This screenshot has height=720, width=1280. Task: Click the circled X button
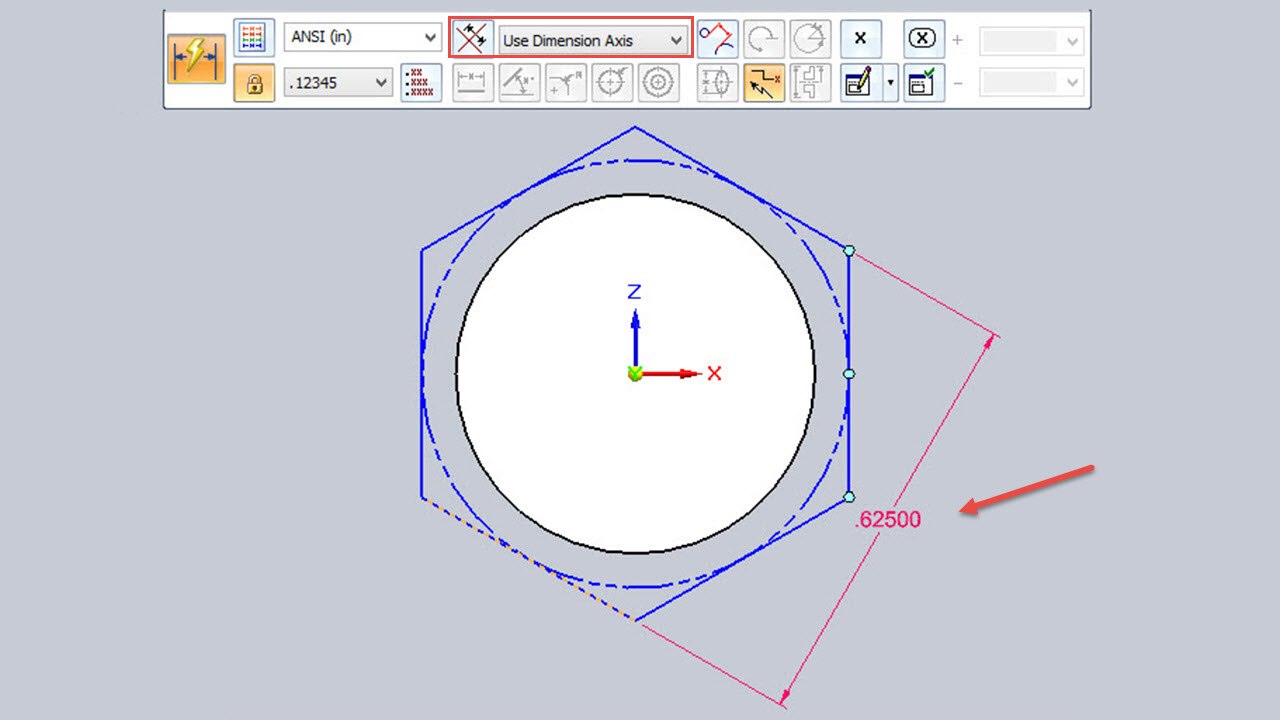click(x=924, y=39)
